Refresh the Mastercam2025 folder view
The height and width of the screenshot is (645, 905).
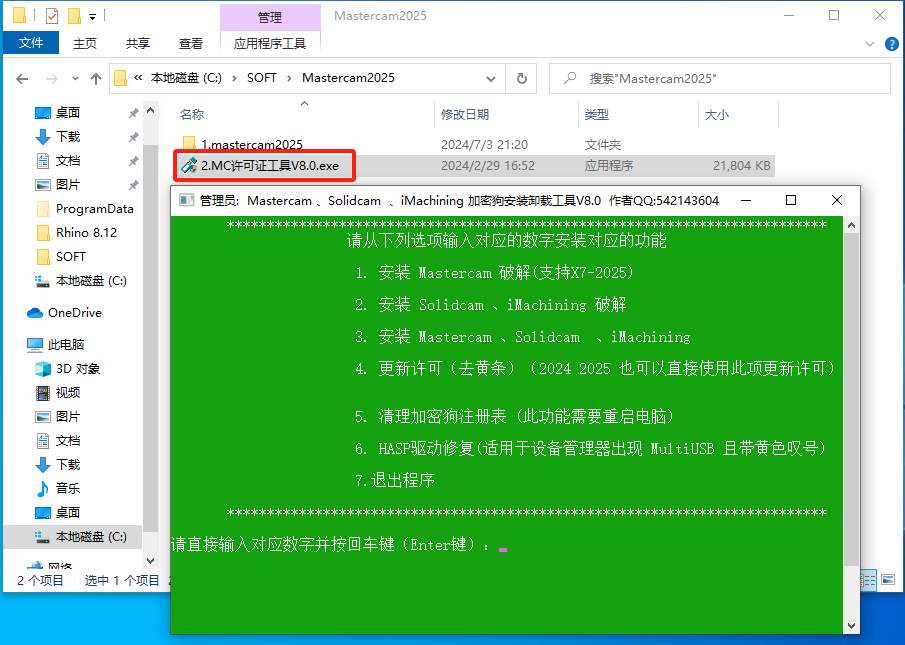521,78
